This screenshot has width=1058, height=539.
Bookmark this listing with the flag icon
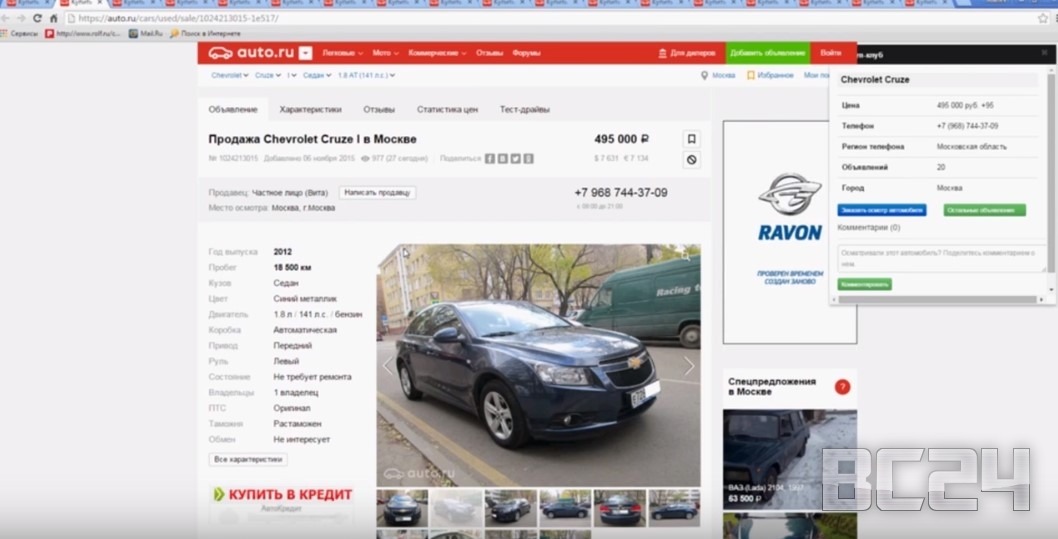pos(691,139)
